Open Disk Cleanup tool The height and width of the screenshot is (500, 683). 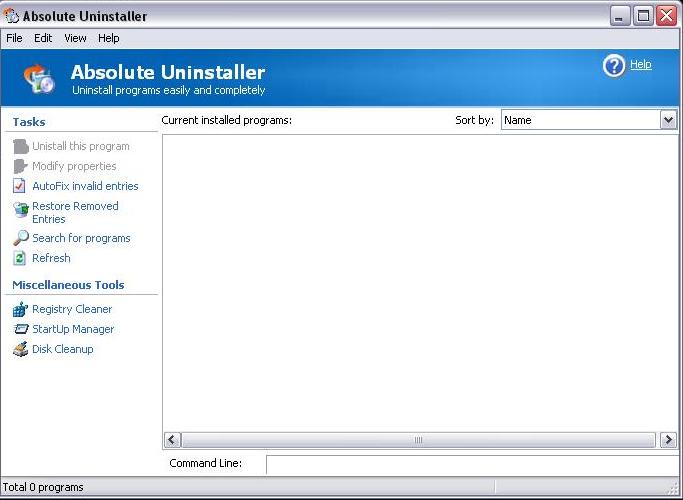pos(63,349)
